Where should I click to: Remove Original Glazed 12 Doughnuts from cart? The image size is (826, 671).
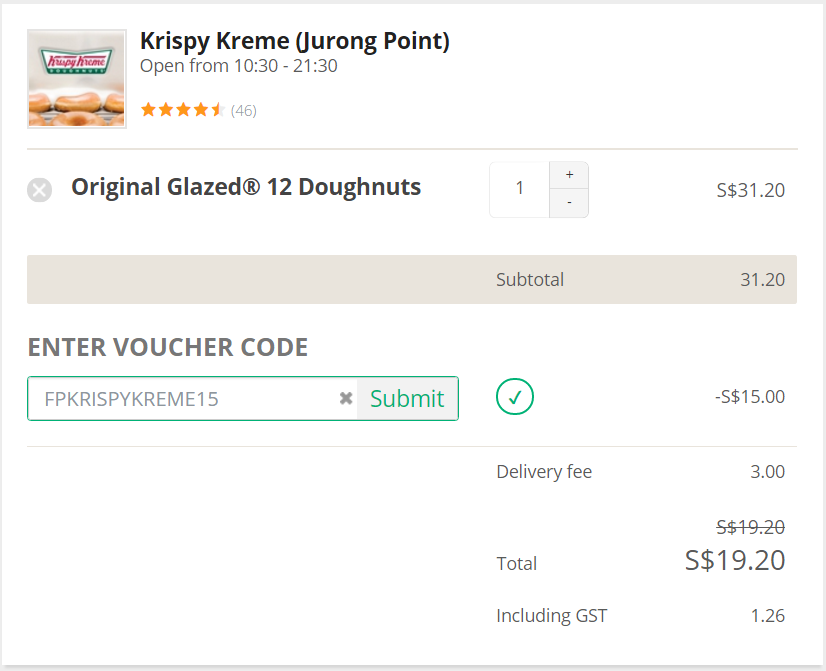tap(40, 190)
